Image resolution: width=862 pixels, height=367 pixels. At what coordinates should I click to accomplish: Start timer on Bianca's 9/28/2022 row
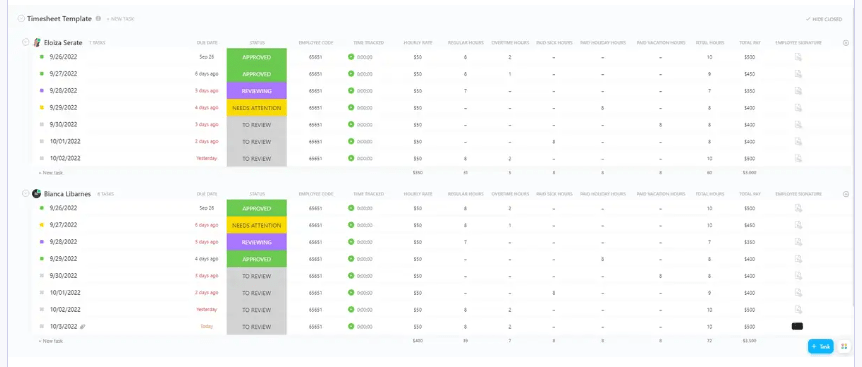click(x=351, y=242)
